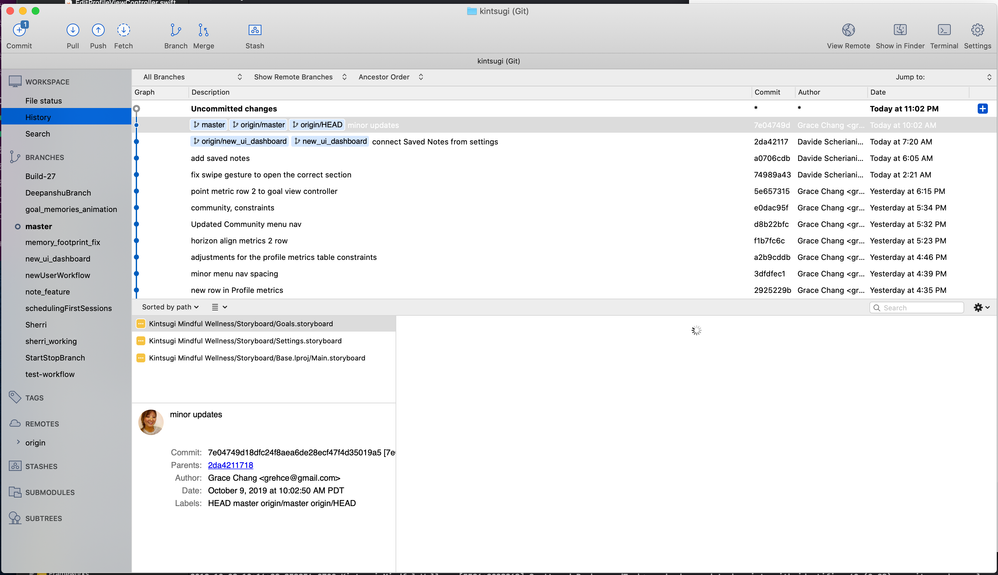Open the Jump to dropdown

(943, 77)
